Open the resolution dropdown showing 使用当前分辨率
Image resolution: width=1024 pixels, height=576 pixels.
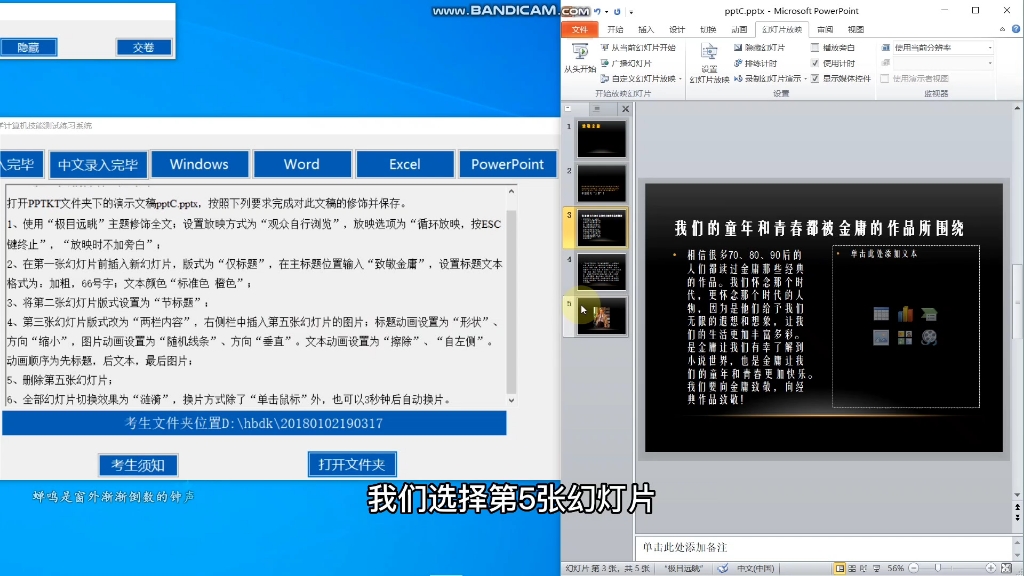click(x=990, y=48)
